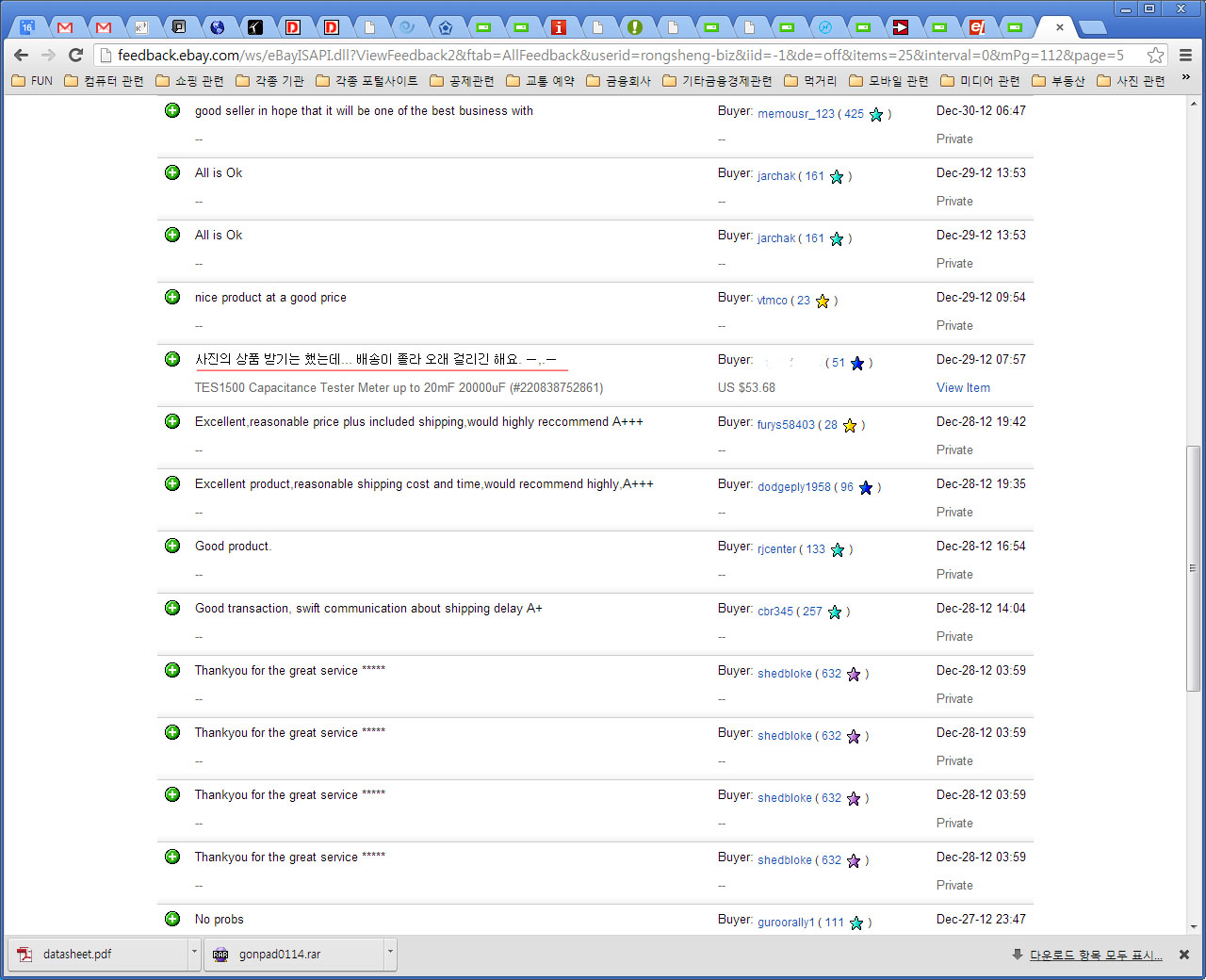
Task: Open downloaded datasheet.pdf file
Action: tap(98, 954)
